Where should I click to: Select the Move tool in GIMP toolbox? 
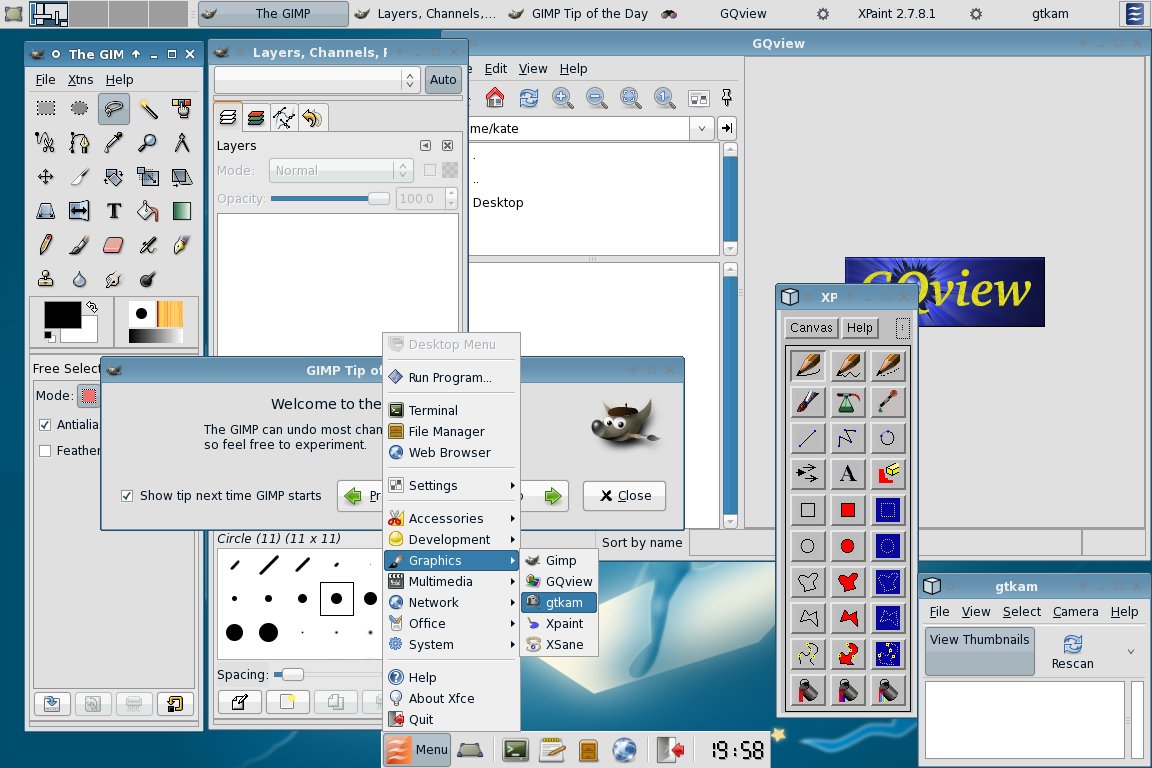point(46,176)
